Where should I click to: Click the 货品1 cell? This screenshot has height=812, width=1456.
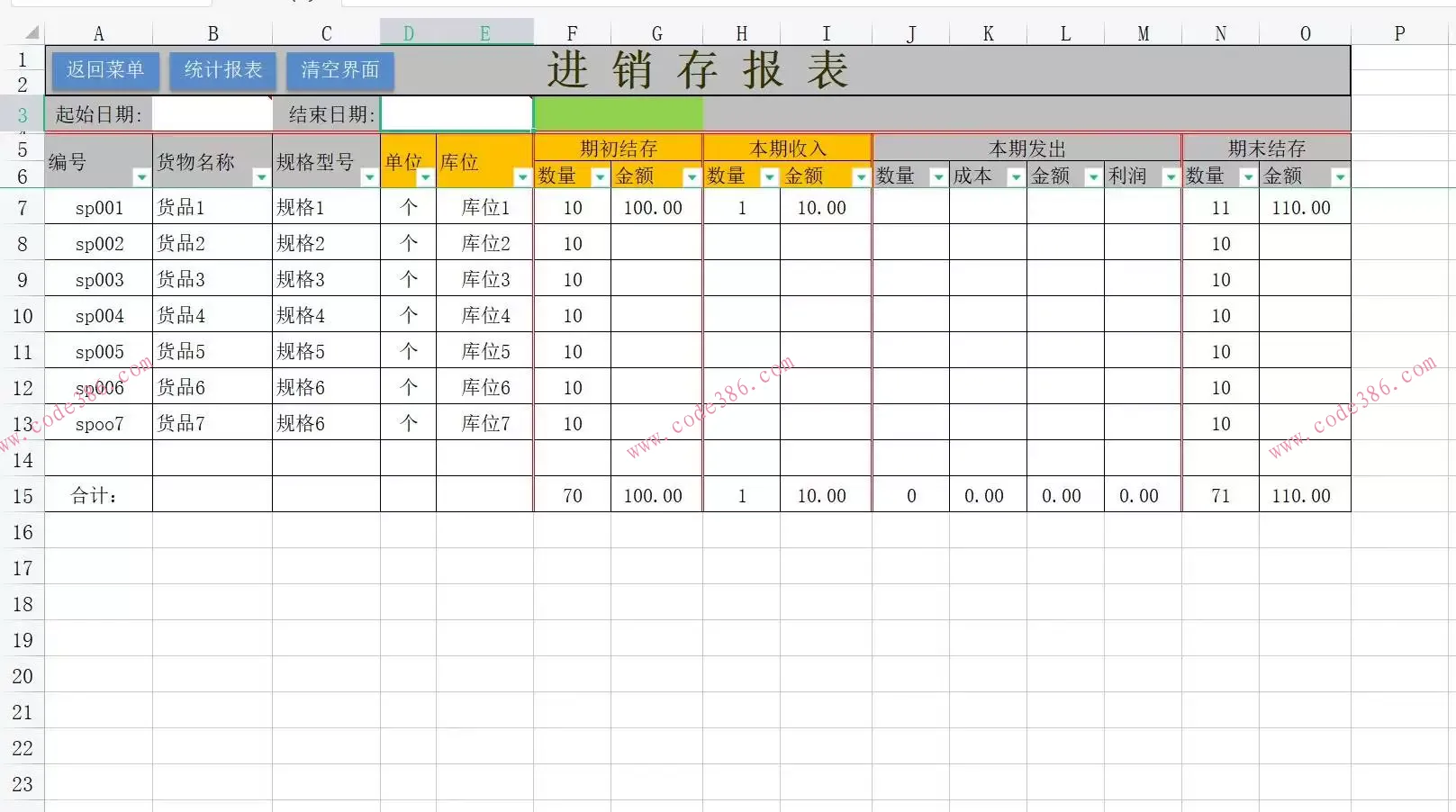point(213,208)
